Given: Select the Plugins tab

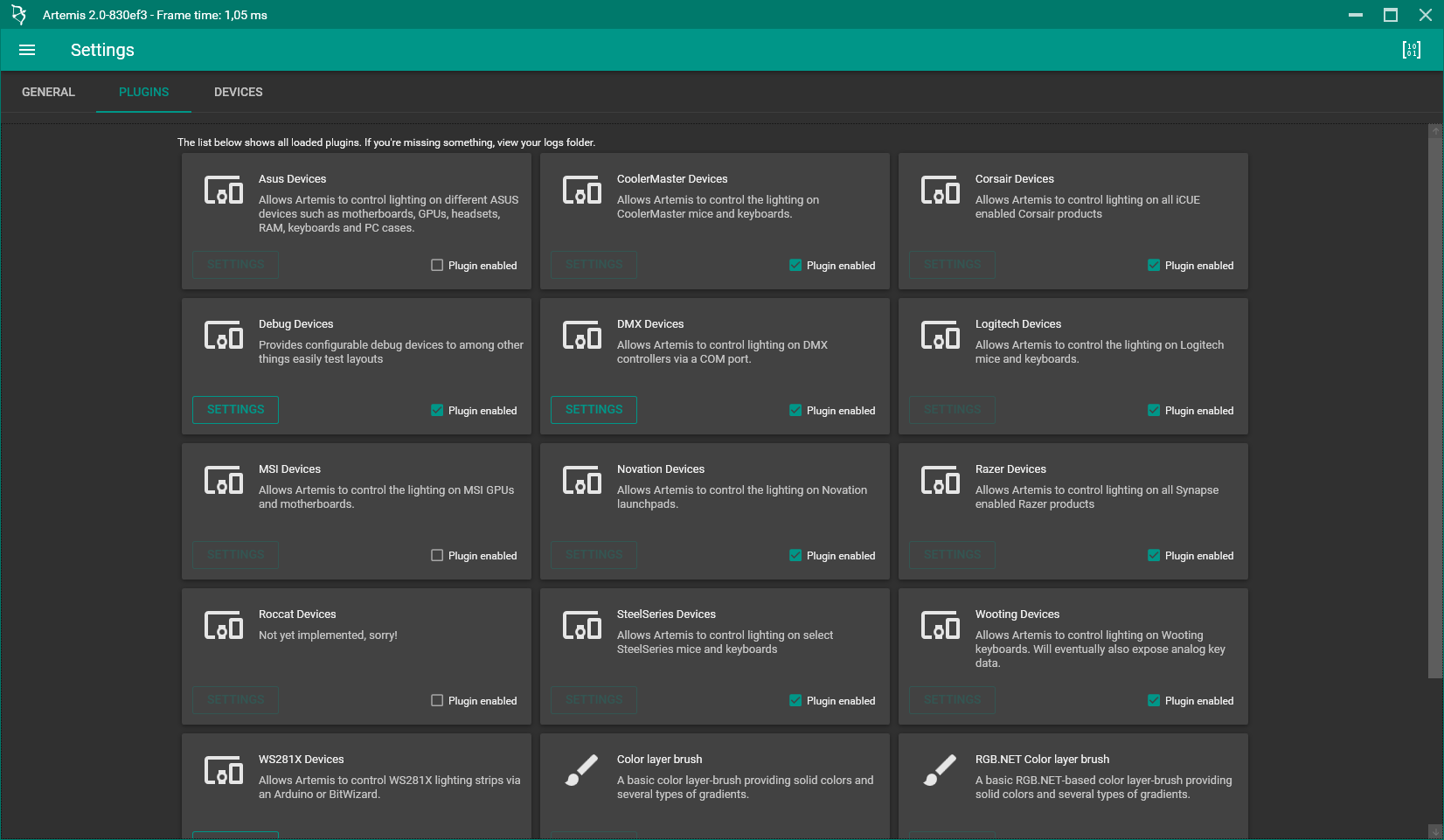Looking at the screenshot, I should pos(144,92).
